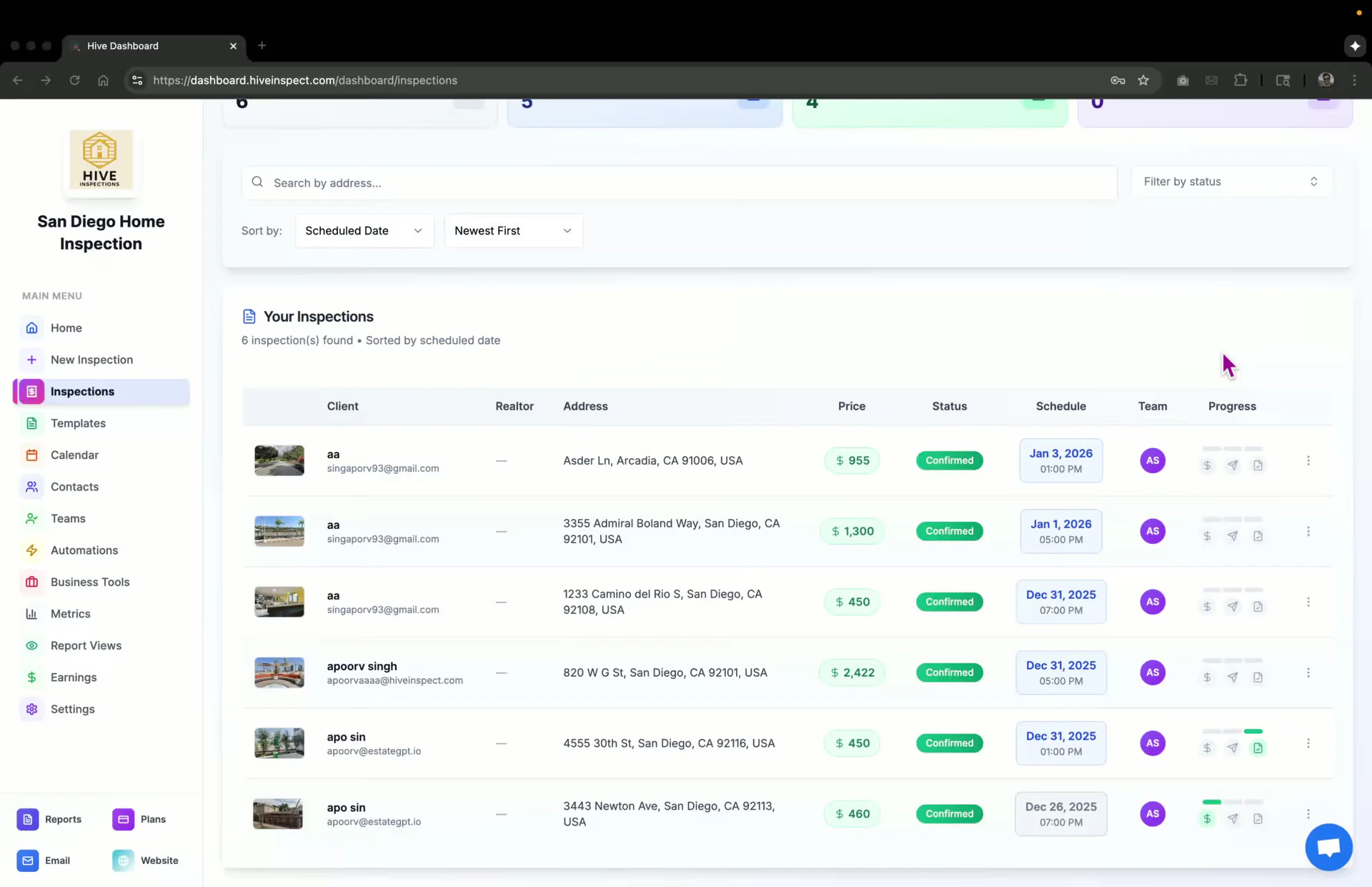The image size is (1372, 887).
Task: Open the Scheduled Date sort dropdown
Action: (x=364, y=230)
